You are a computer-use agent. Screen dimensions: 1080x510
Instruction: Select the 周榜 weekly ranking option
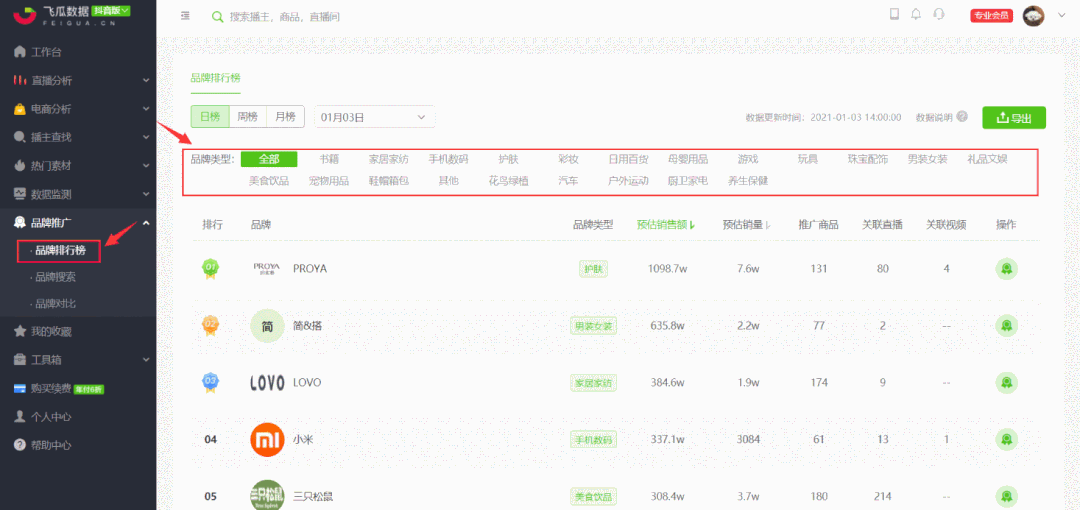click(x=248, y=117)
